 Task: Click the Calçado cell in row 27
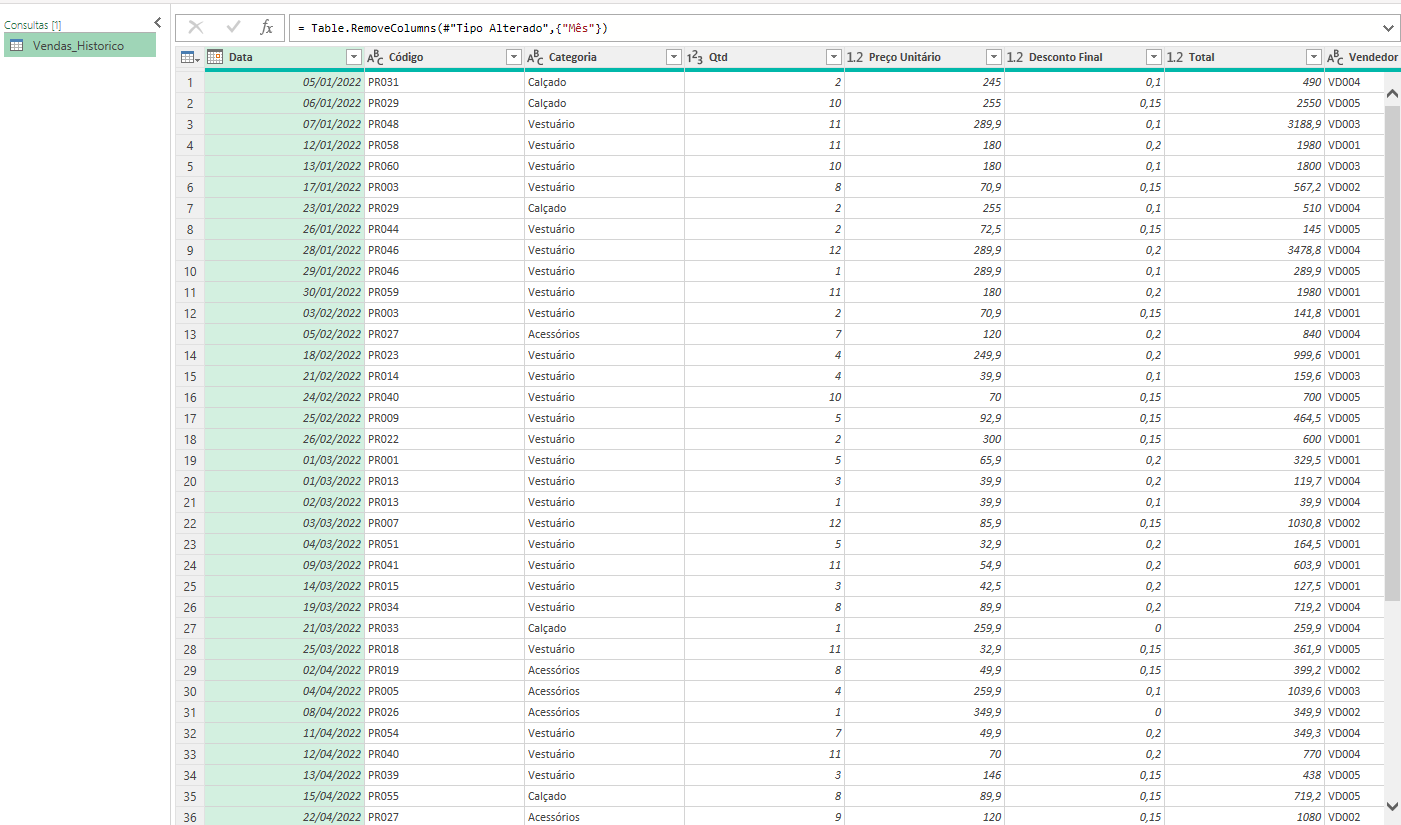(x=604, y=628)
